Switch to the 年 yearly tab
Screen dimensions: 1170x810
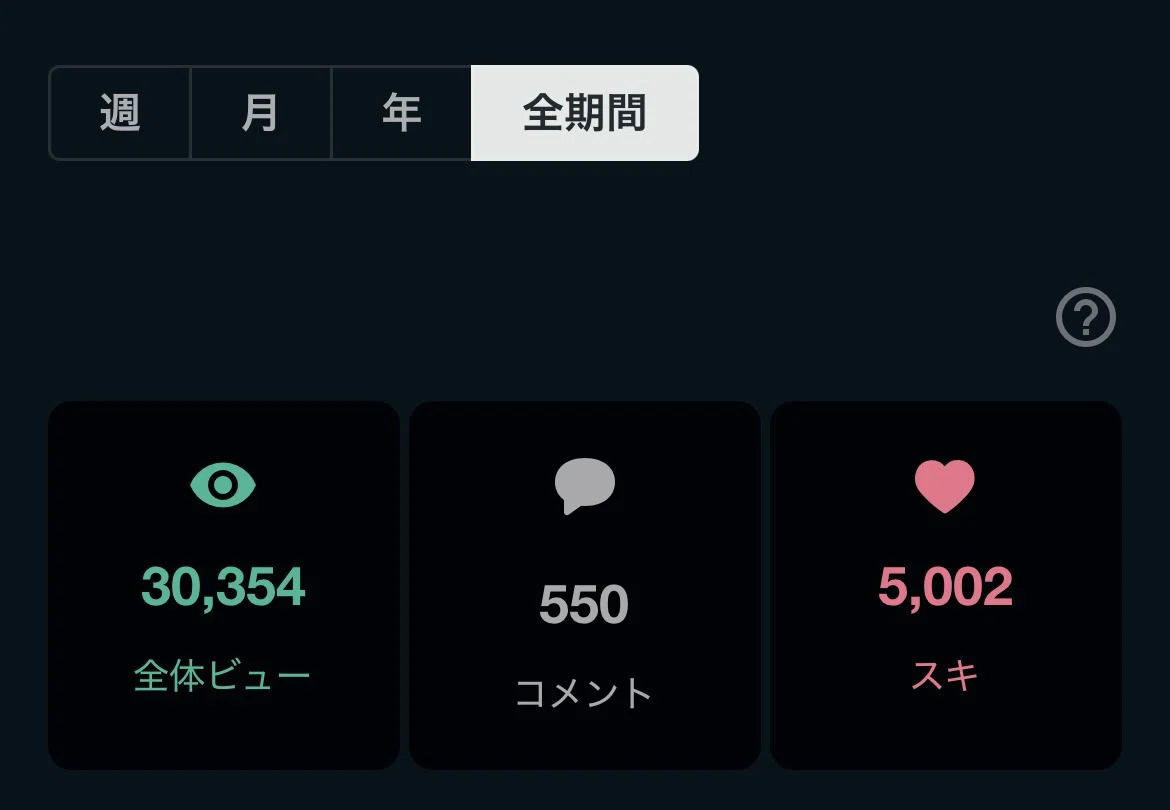401,113
